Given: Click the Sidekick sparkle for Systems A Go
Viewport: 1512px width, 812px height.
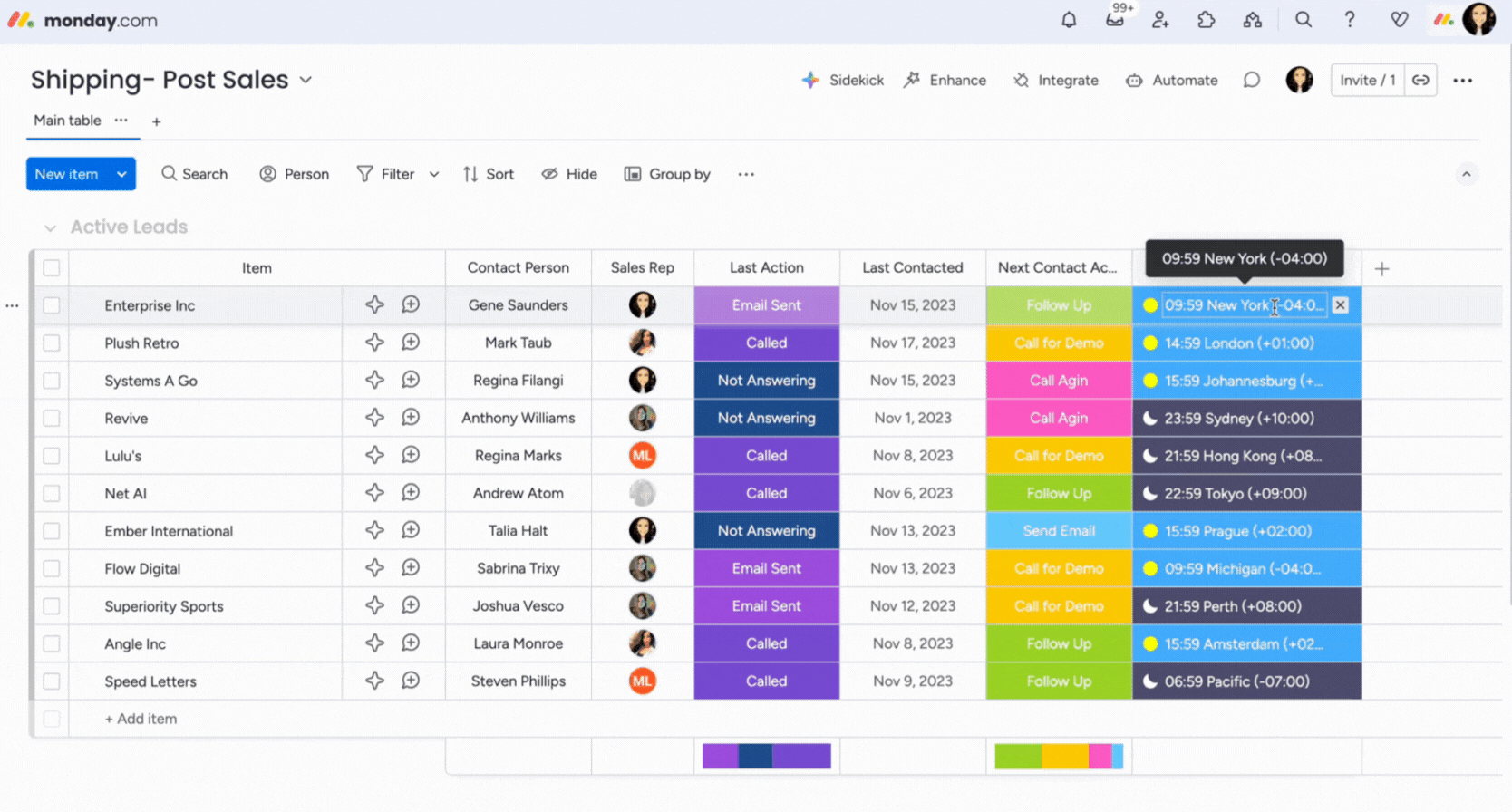Looking at the screenshot, I should [374, 381].
